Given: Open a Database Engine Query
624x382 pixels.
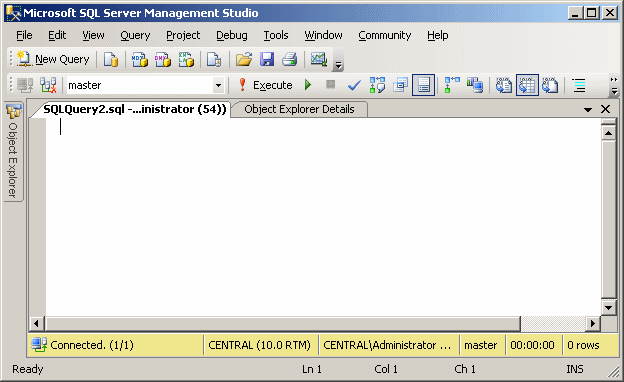Looking at the screenshot, I should click(111, 59).
